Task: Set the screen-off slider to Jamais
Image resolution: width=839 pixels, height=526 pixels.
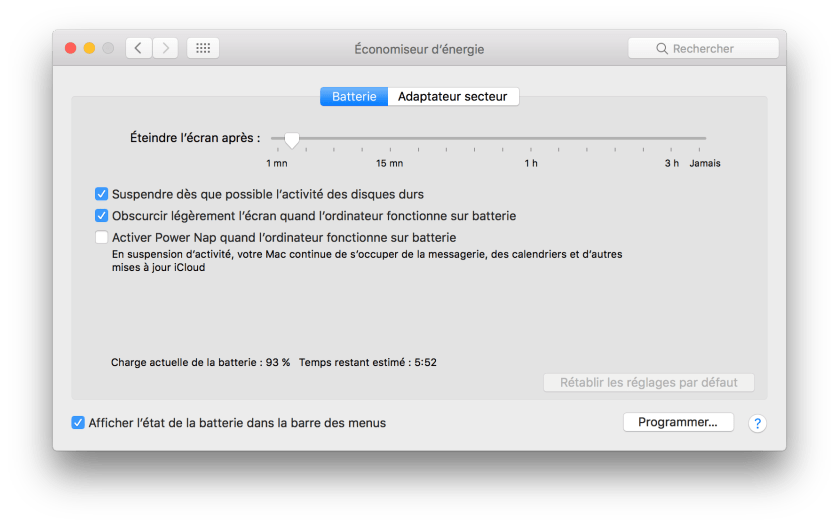Action: click(x=705, y=139)
